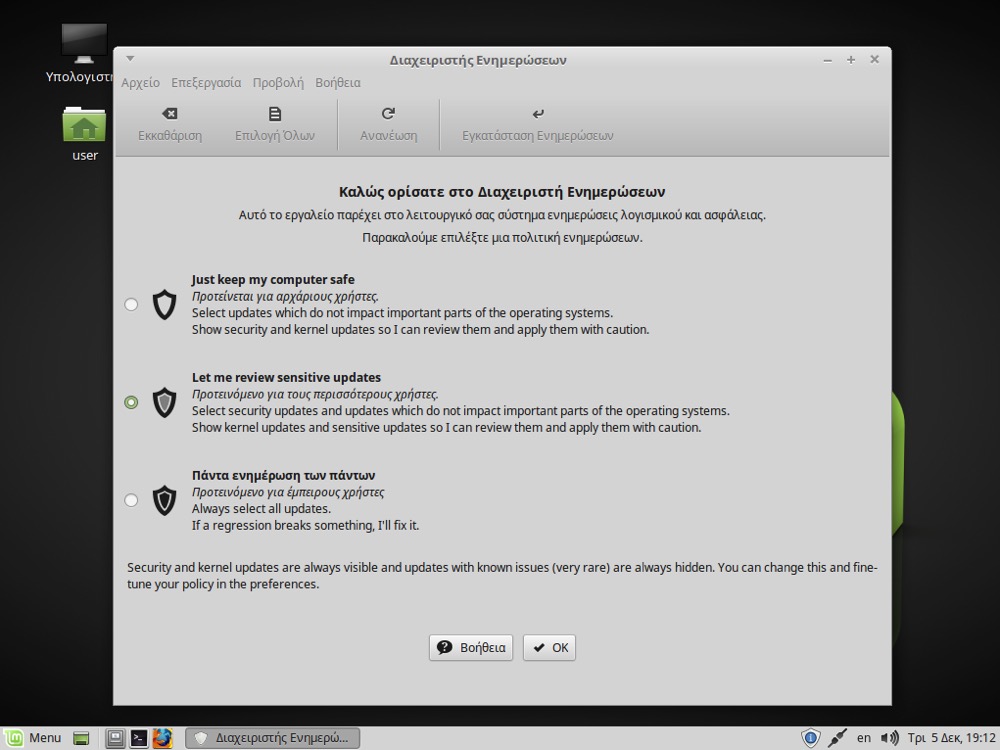The image size is (1000, 750).
Task: Maximize the Update Manager window
Action: coord(851,59)
